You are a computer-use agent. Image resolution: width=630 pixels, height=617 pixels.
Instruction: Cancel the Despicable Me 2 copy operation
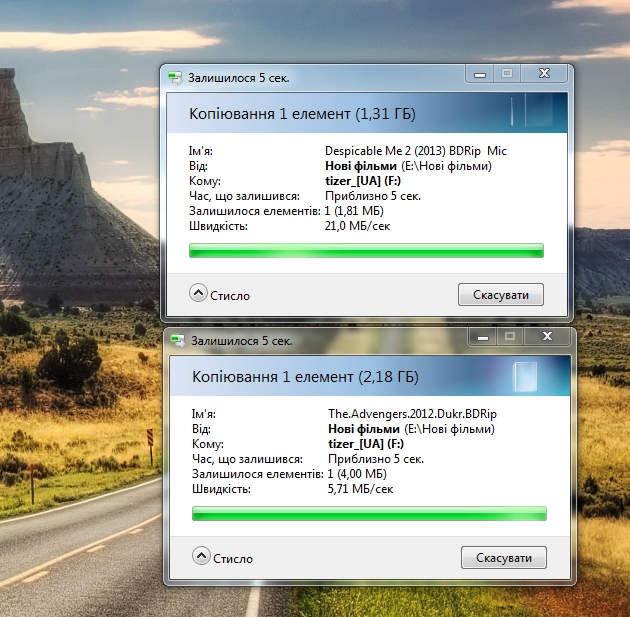pyautogui.click(x=501, y=295)
